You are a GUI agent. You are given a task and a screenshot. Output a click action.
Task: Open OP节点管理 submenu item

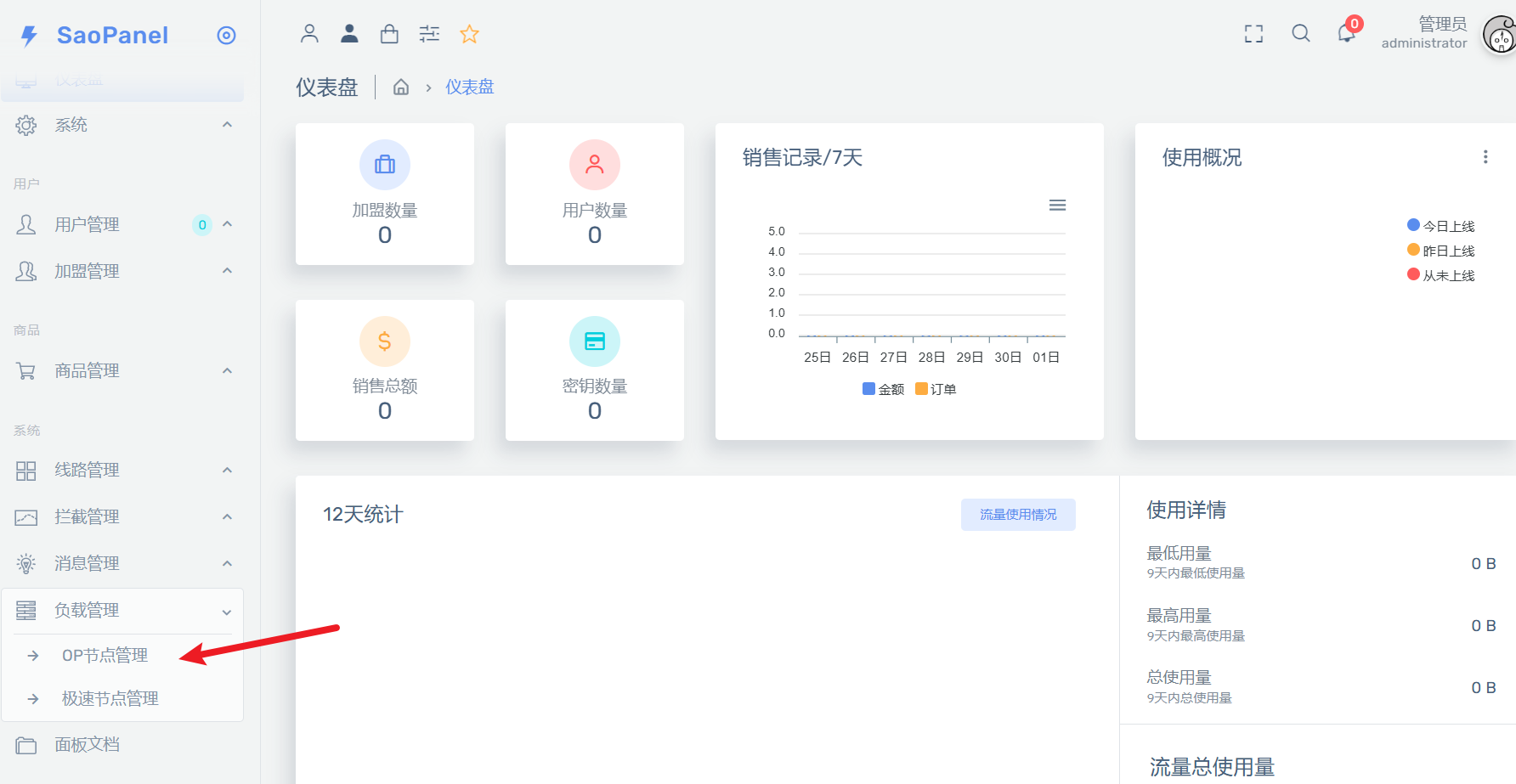click(105, 655)
